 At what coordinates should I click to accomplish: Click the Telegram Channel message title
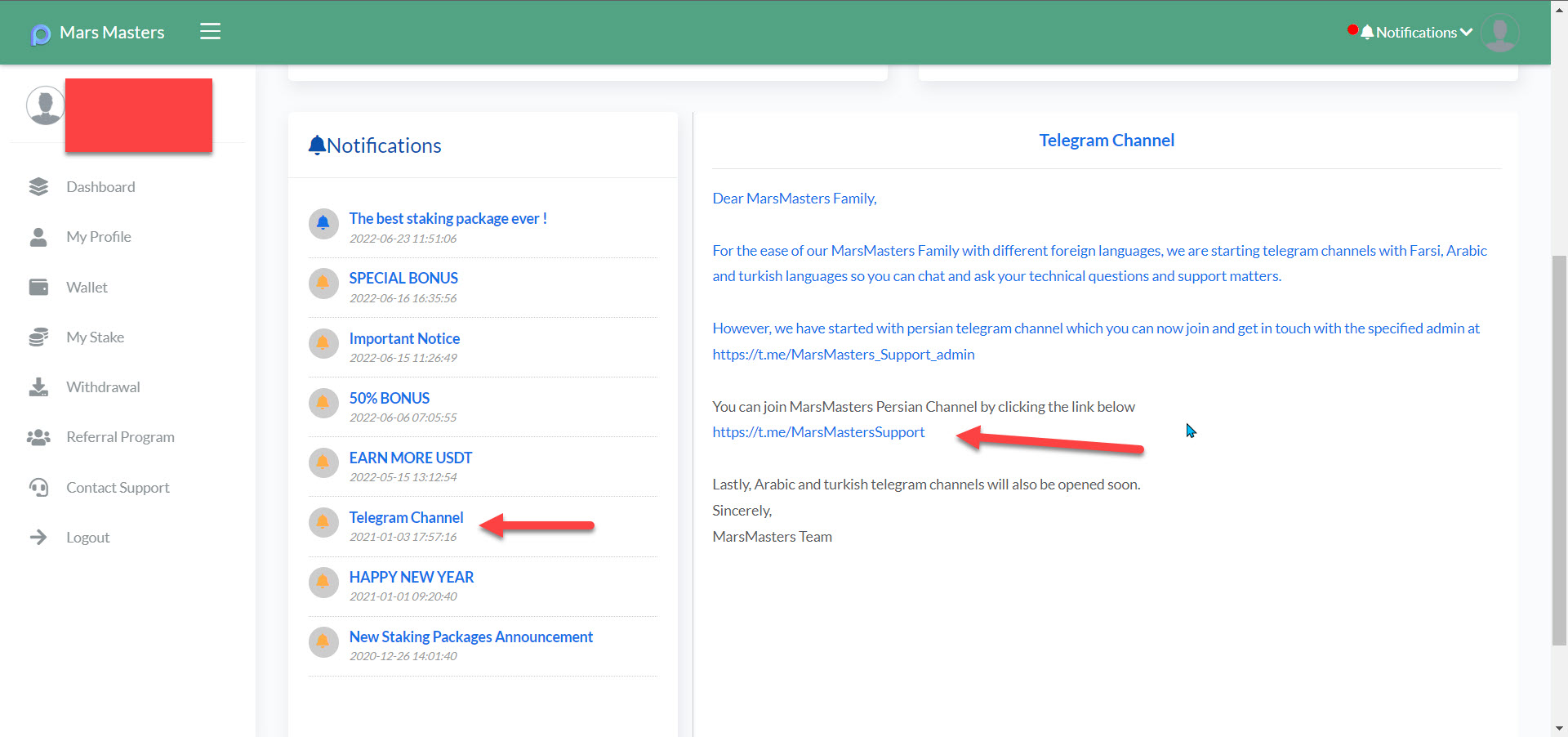tap(1107, 141)
